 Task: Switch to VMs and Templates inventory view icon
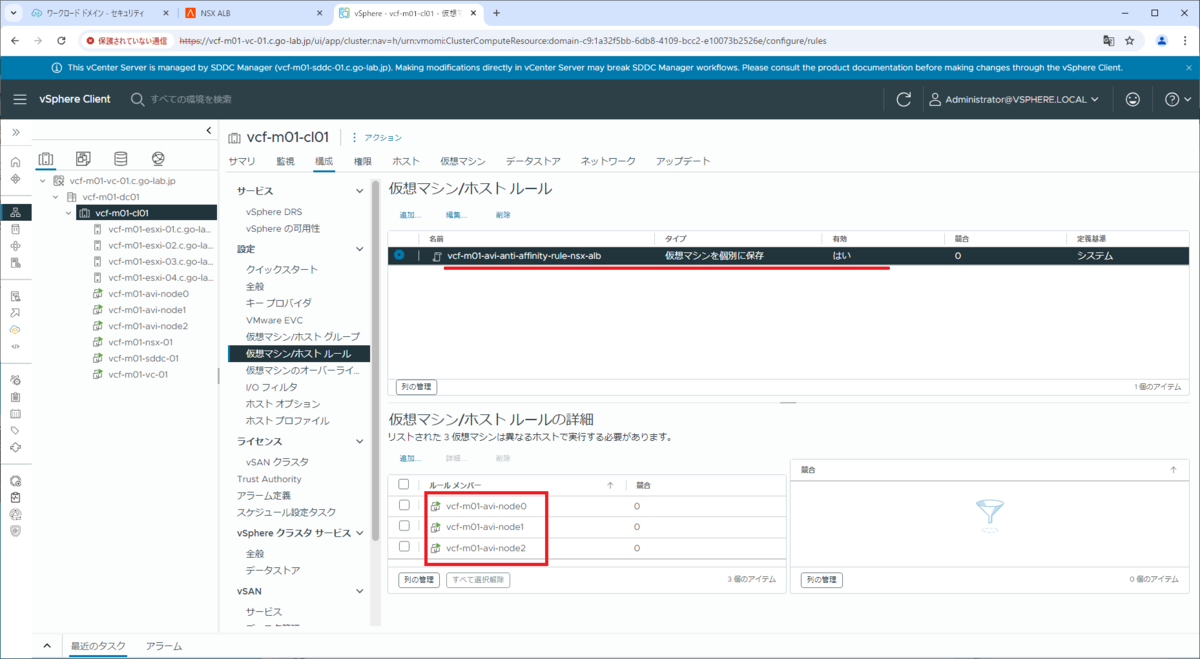pos(83,158)
